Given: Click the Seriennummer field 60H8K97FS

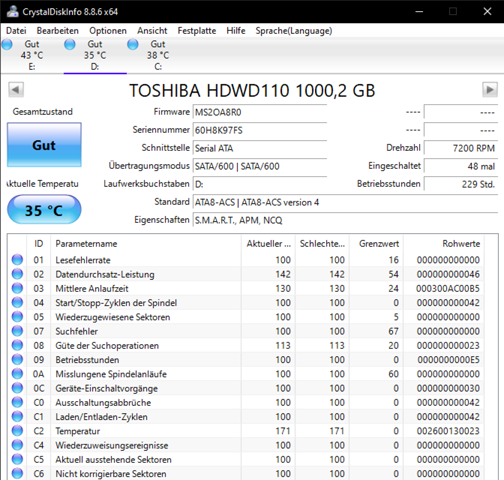Looking at the screenshot, I should pyautogui.click(x=260, y=130).
